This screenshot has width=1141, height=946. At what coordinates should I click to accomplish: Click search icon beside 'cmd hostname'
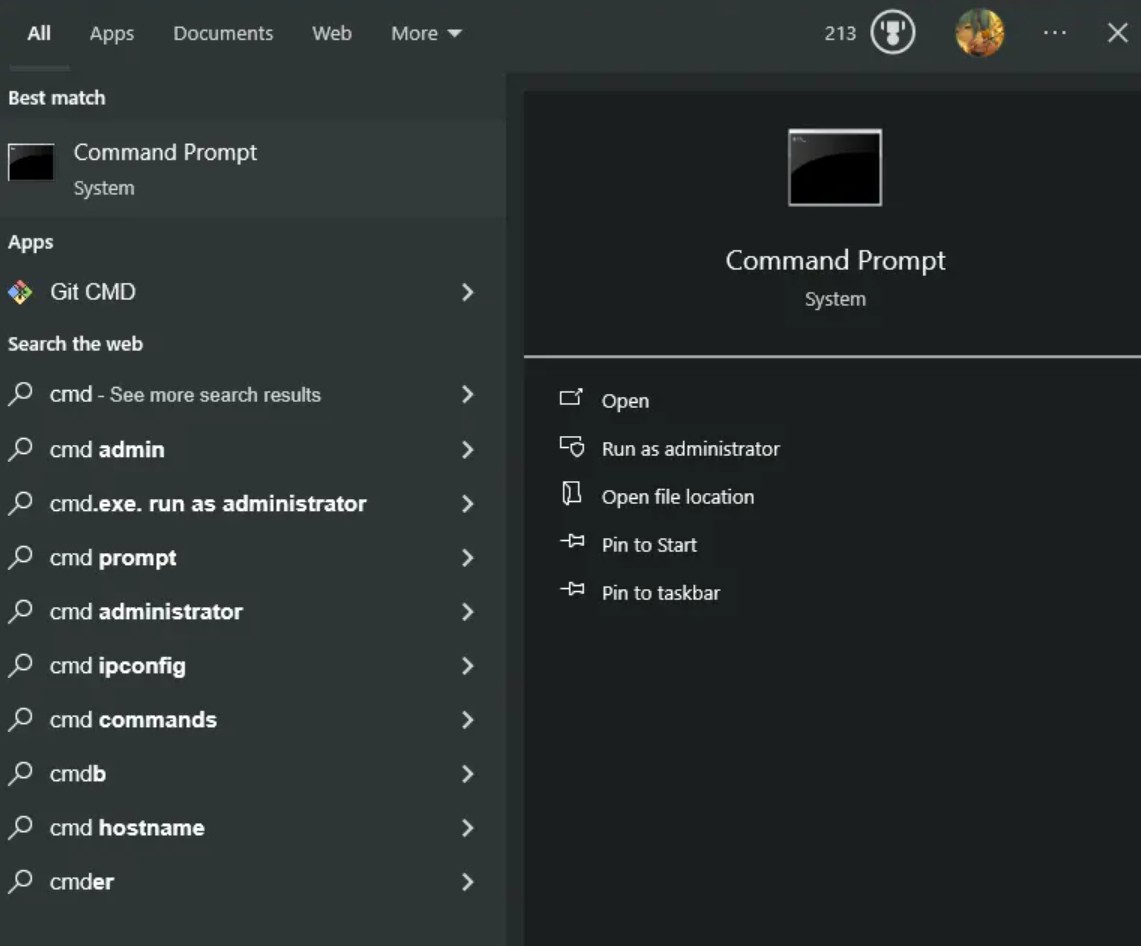tap(20, 827)
